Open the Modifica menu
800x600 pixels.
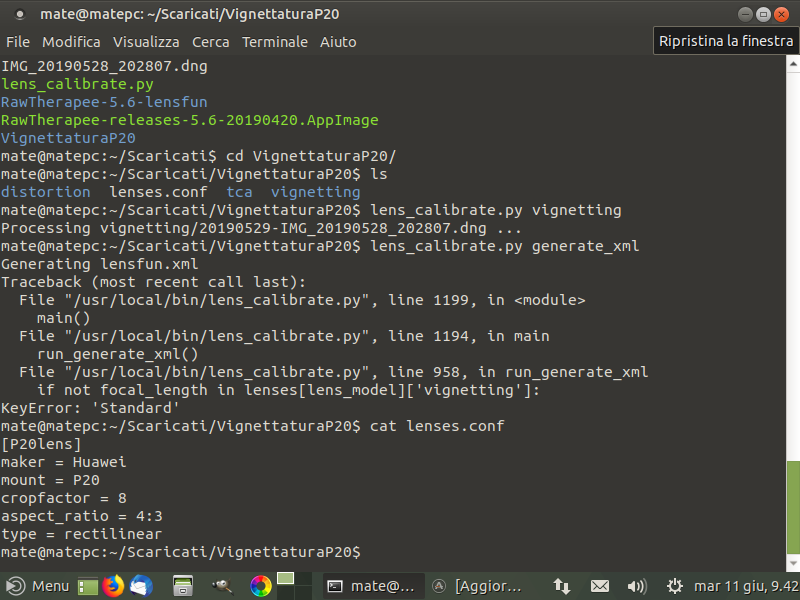tap(71, 42)
